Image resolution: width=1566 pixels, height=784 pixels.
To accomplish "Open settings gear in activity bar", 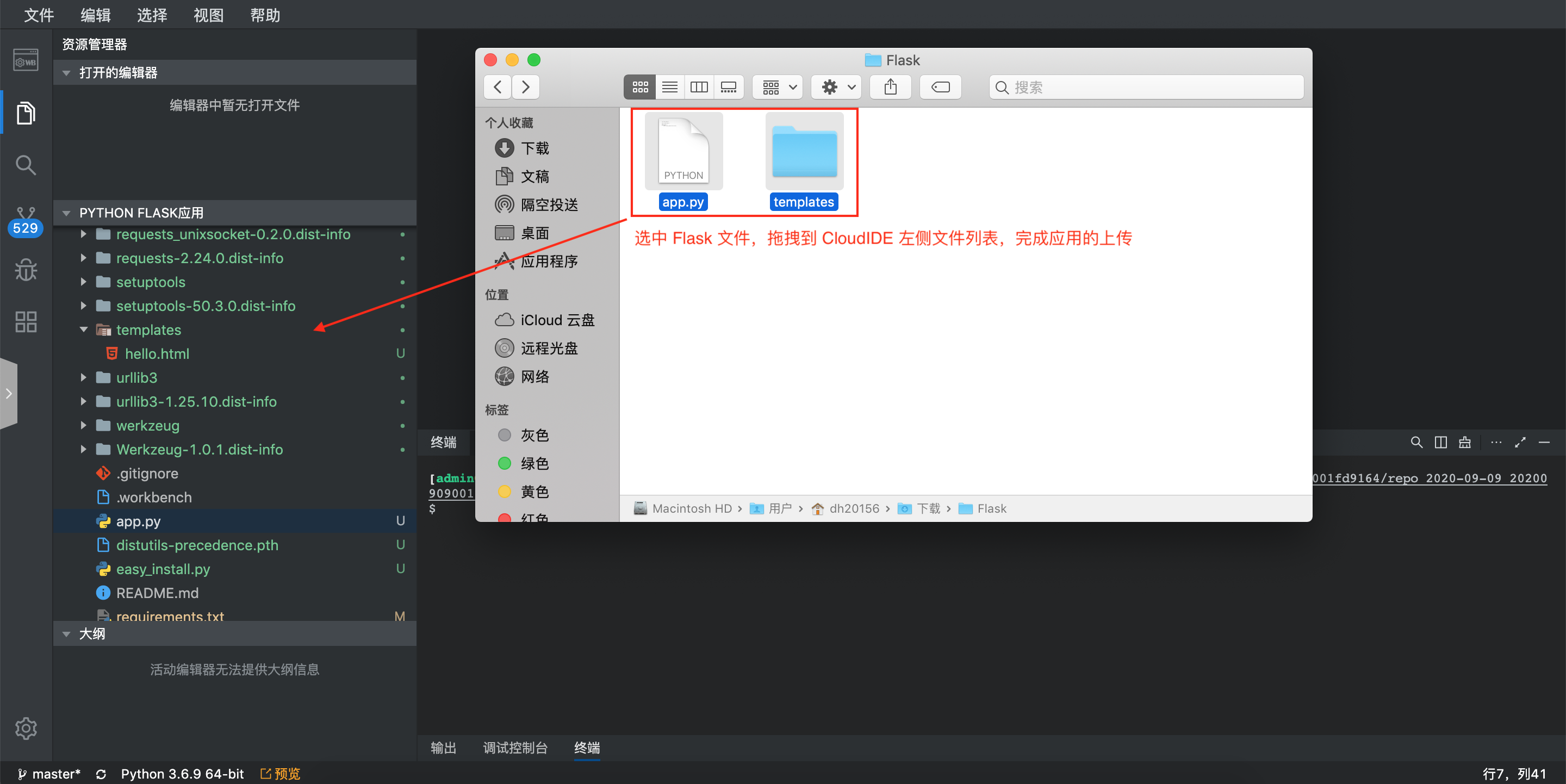I will pos(26,727).
